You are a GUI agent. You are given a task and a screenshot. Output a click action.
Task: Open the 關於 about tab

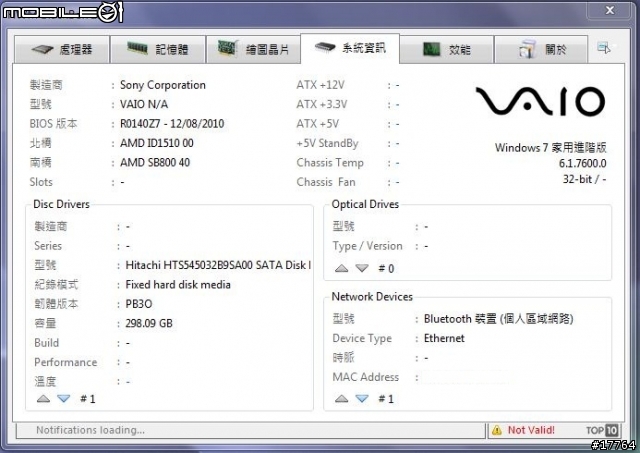(541, 49)
